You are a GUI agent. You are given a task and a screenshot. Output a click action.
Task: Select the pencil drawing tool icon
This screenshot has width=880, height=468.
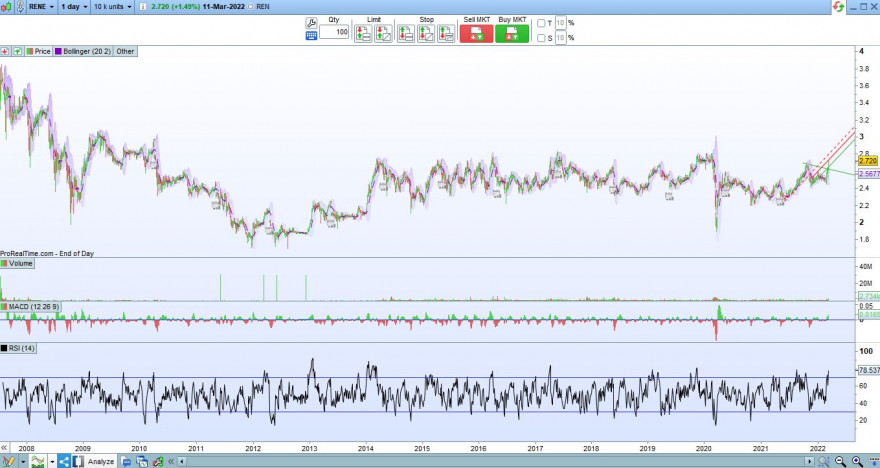pyautogui.click(x=8, y=461)
